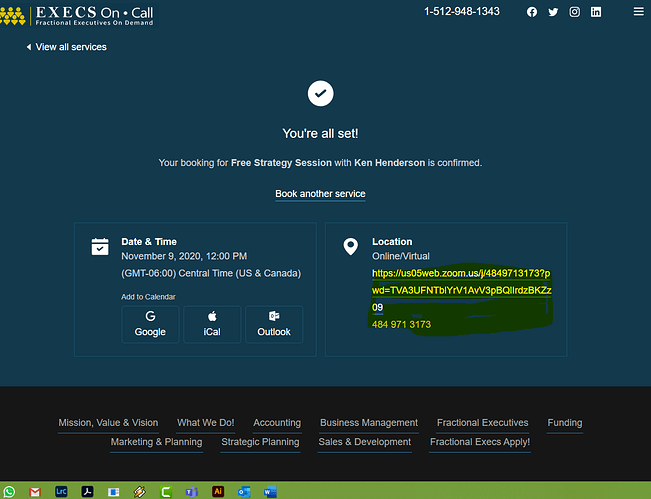Open Outlook from the taskbar
This screenshot has height=499, width=651.
244,492
